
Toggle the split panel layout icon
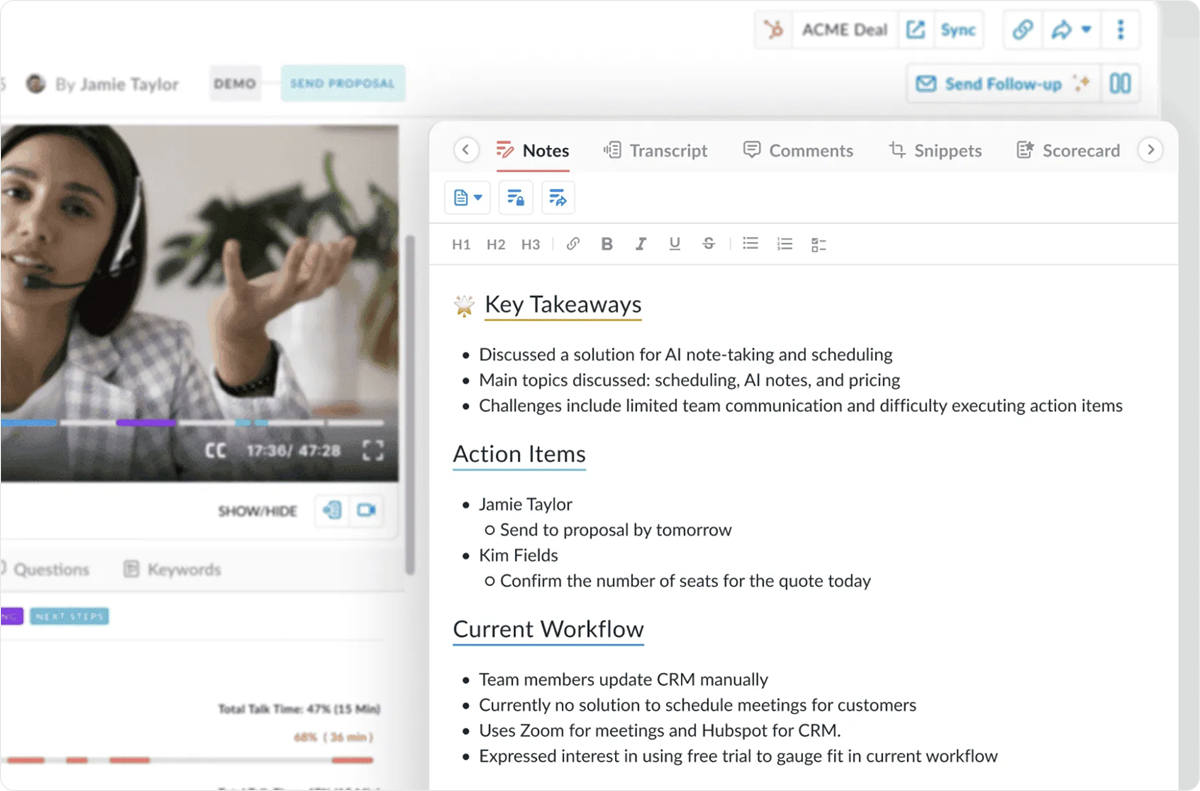click(1120, 84)
